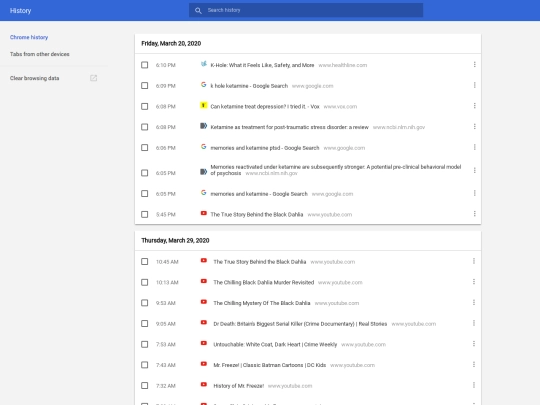
Task: Select checkbox for 5:45 PM Black Dahlia entry
Action: (x=145, y=215)
